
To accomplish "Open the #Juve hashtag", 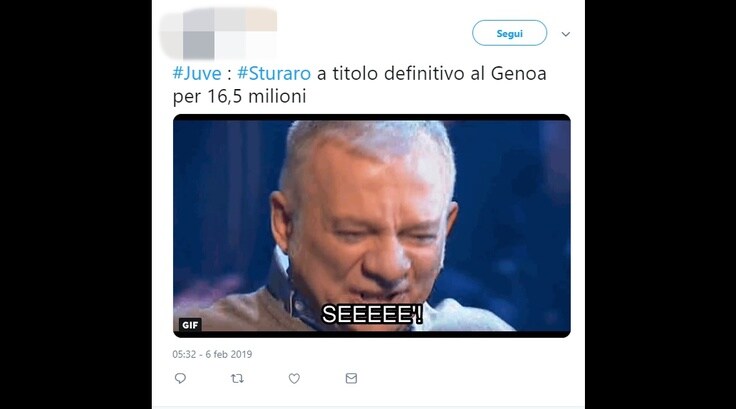I will coord(197,73).
